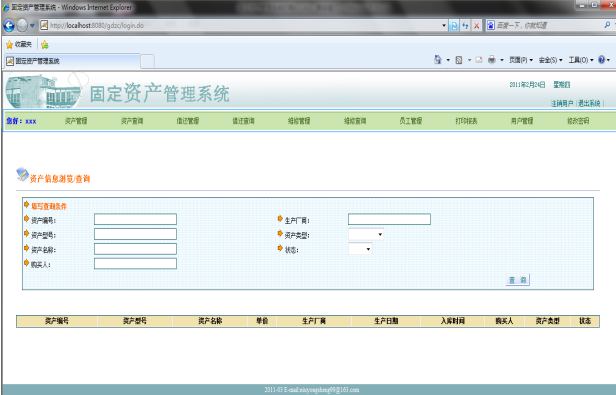616x395 pixels.
Task: Click the Baidu search provider icon
Action: click(491, 26)
